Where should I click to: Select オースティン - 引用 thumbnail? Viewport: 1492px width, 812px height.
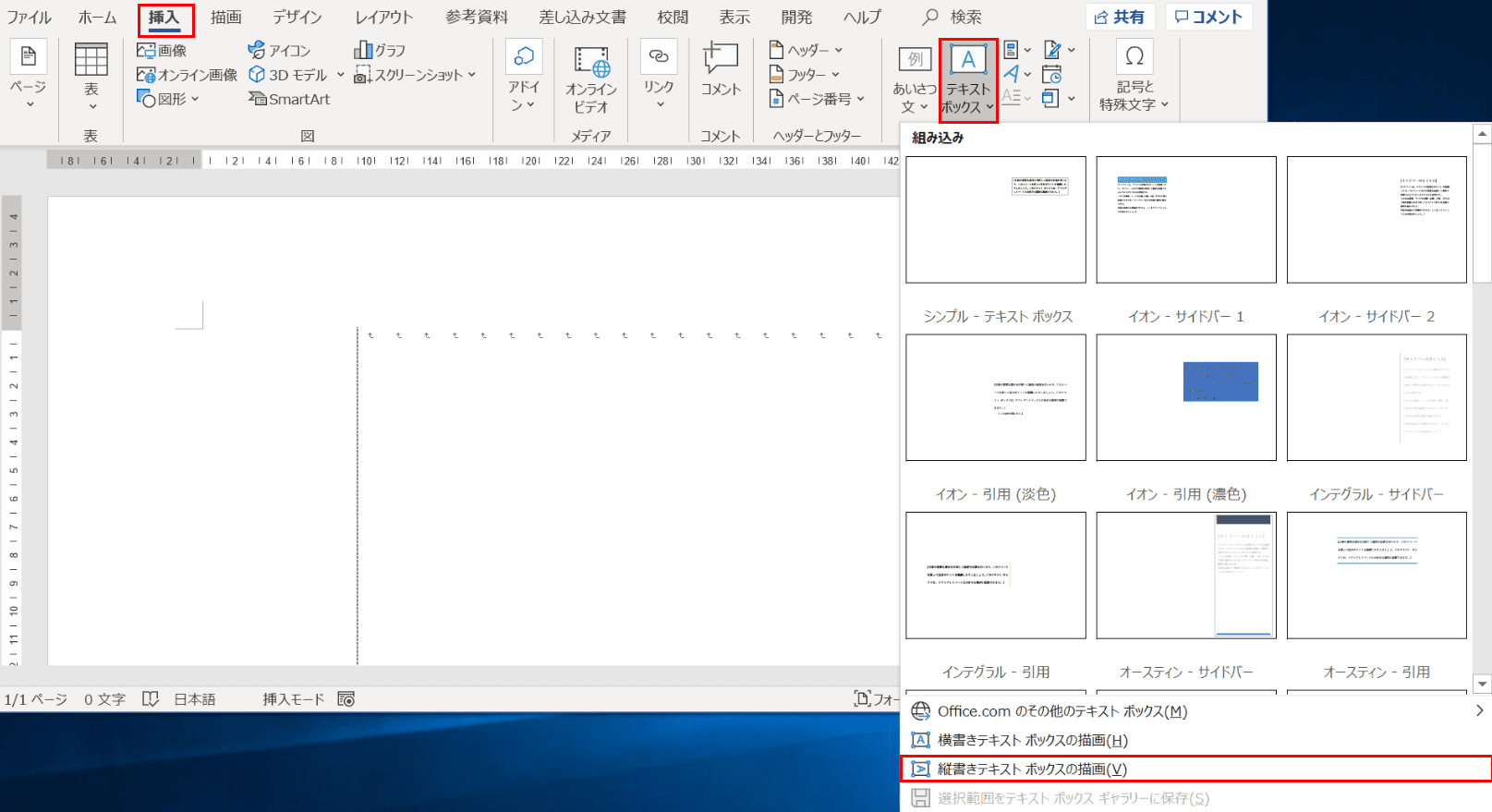click(1377, 576)
